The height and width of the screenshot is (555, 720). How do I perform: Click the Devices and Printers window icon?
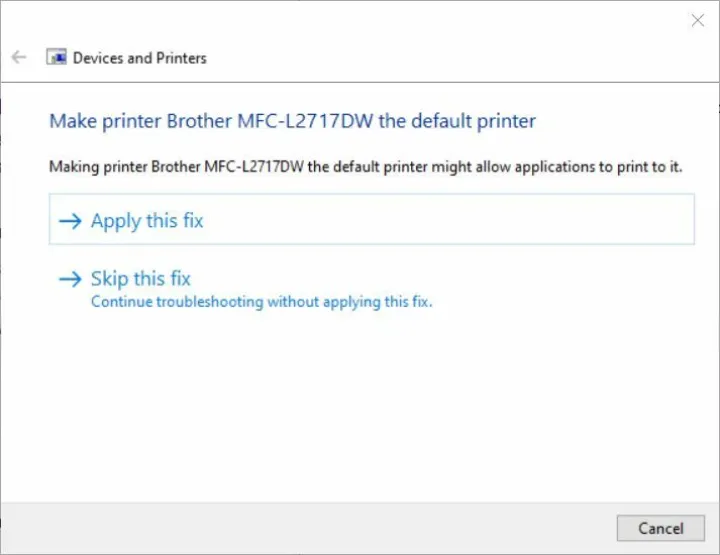point(57,58)
